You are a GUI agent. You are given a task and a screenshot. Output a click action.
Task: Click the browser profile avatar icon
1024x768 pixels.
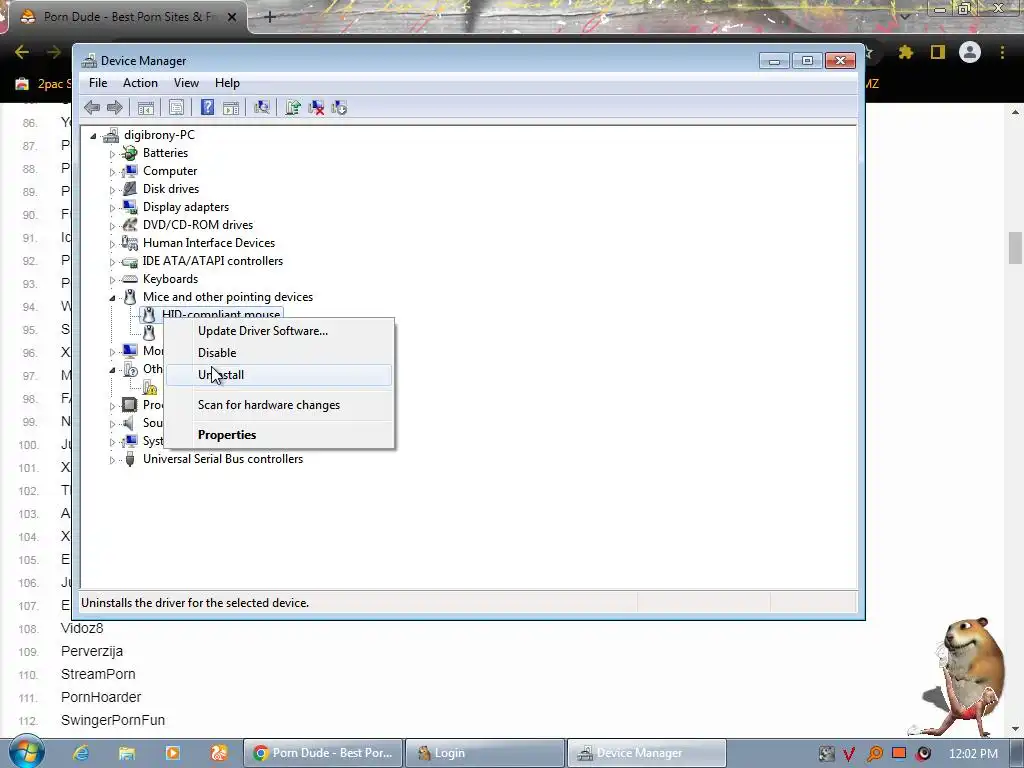(x=970, y=52)
